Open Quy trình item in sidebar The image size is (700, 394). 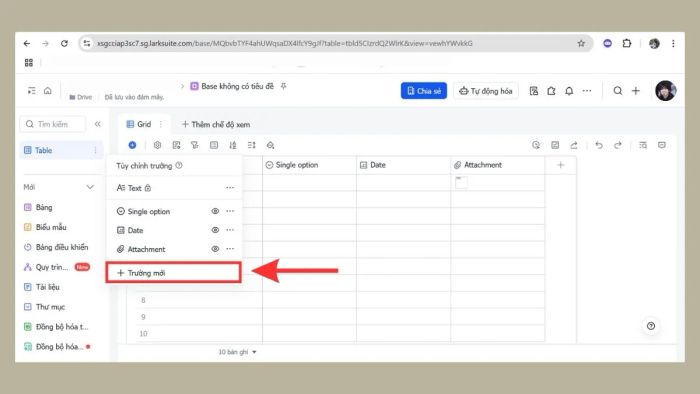(52, 267)
